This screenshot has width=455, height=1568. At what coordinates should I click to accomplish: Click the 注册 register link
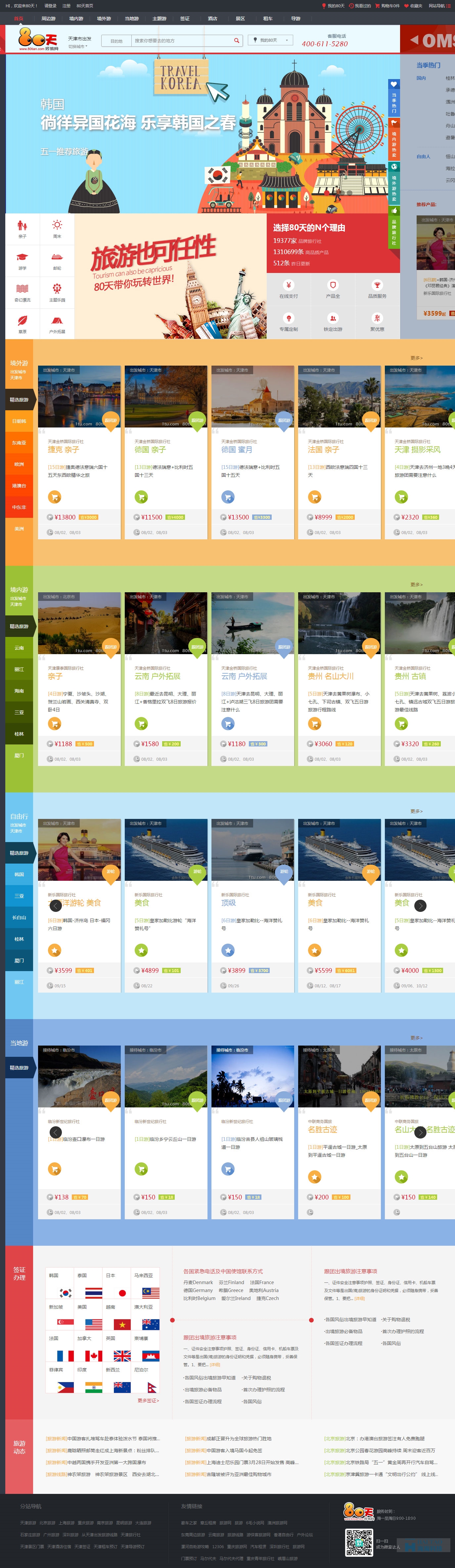point(67,6)
